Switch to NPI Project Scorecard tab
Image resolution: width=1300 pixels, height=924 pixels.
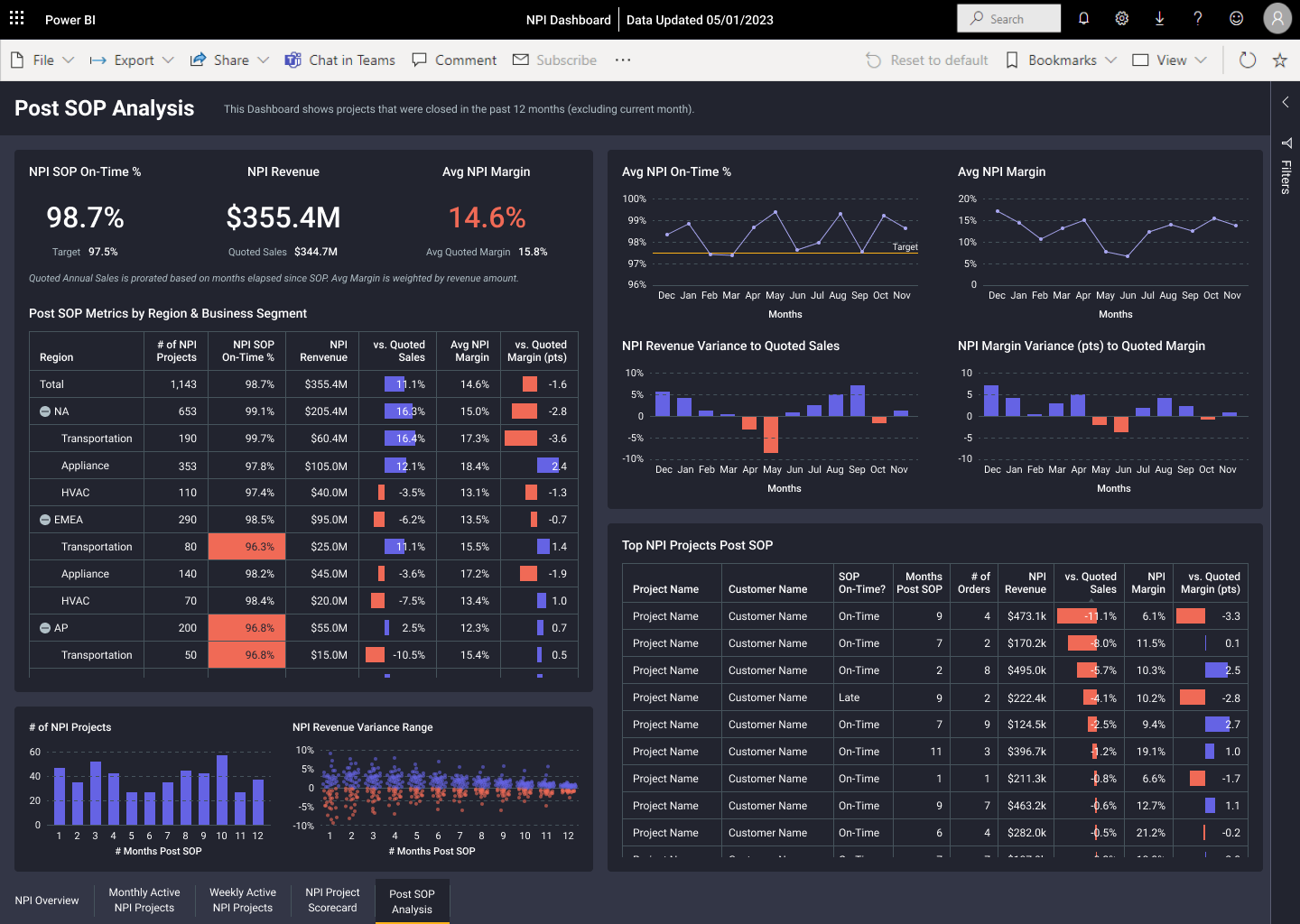[332, 901]
